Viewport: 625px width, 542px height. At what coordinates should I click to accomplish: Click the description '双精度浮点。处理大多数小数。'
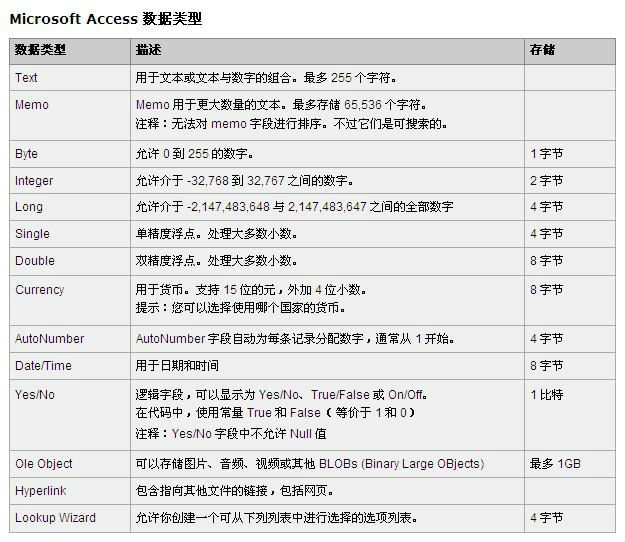point(216,261)
